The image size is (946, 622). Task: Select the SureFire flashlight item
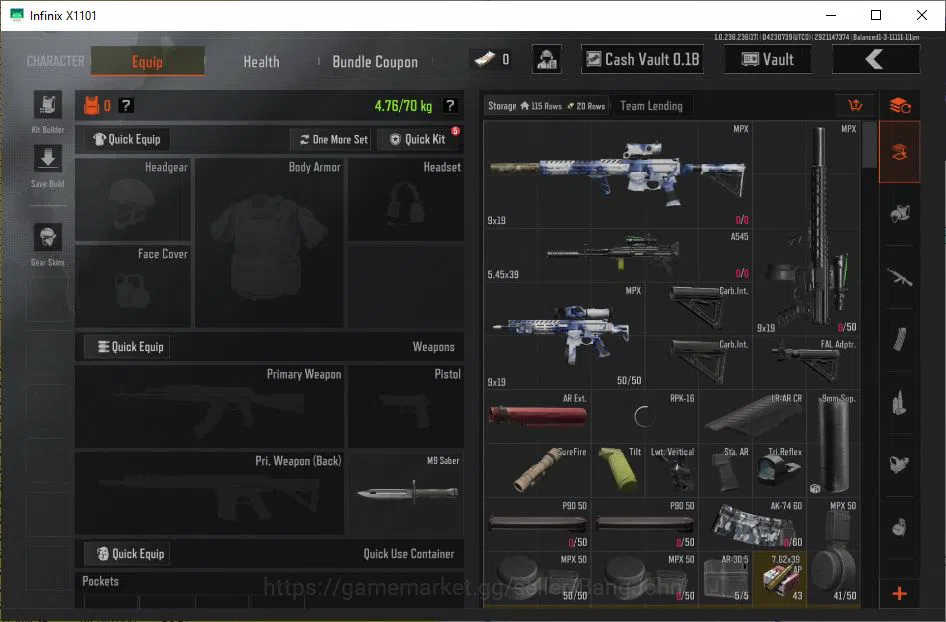(538, 471)
